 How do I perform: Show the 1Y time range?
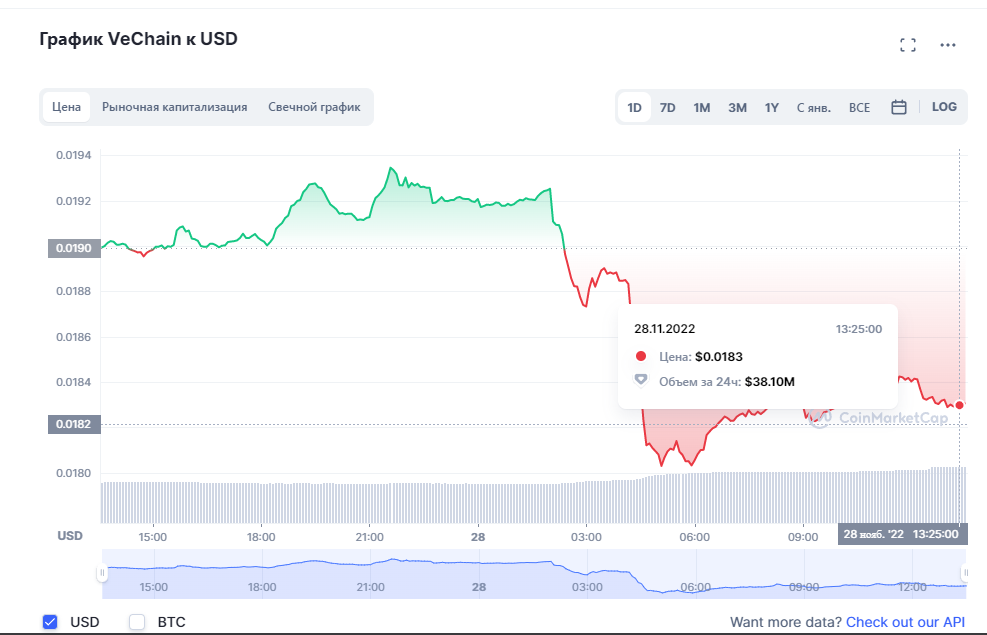pos(772,108)
